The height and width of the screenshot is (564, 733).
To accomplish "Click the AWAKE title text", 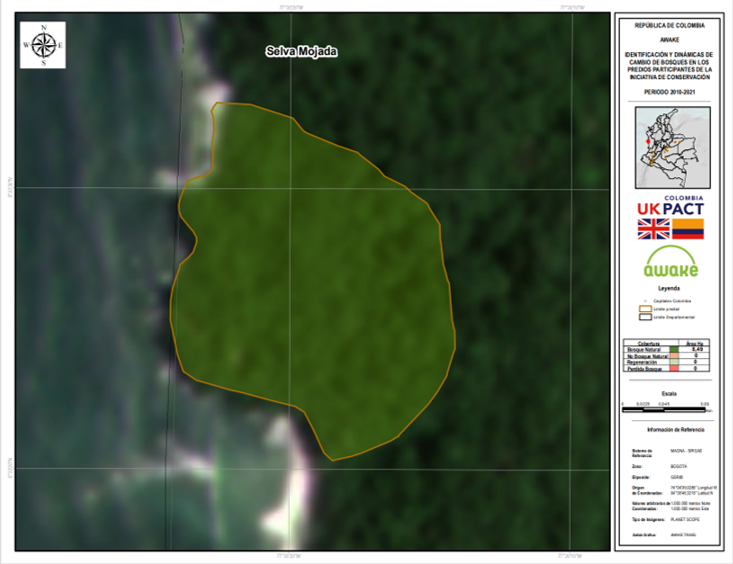I will click(669, 40).
